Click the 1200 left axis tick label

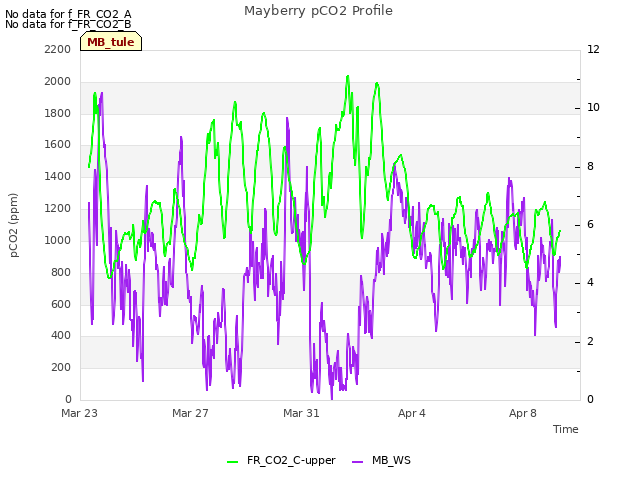click(58, 208)
